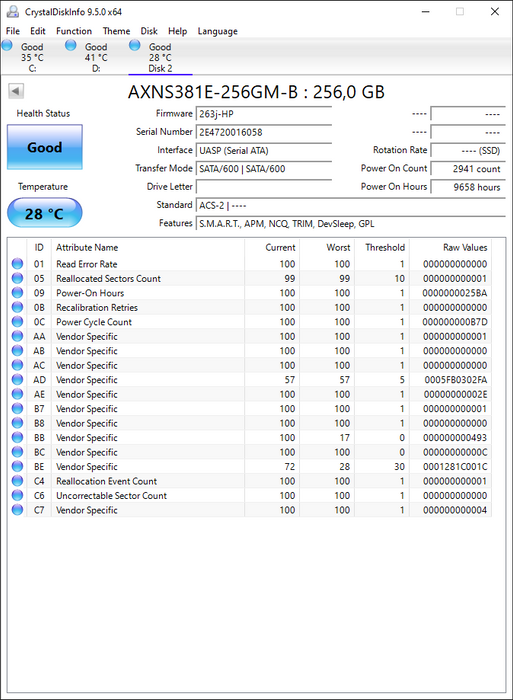Select the Reallocated Sectors Count attribute name
This screenshot has height=700, width=513.
(108, 278)
